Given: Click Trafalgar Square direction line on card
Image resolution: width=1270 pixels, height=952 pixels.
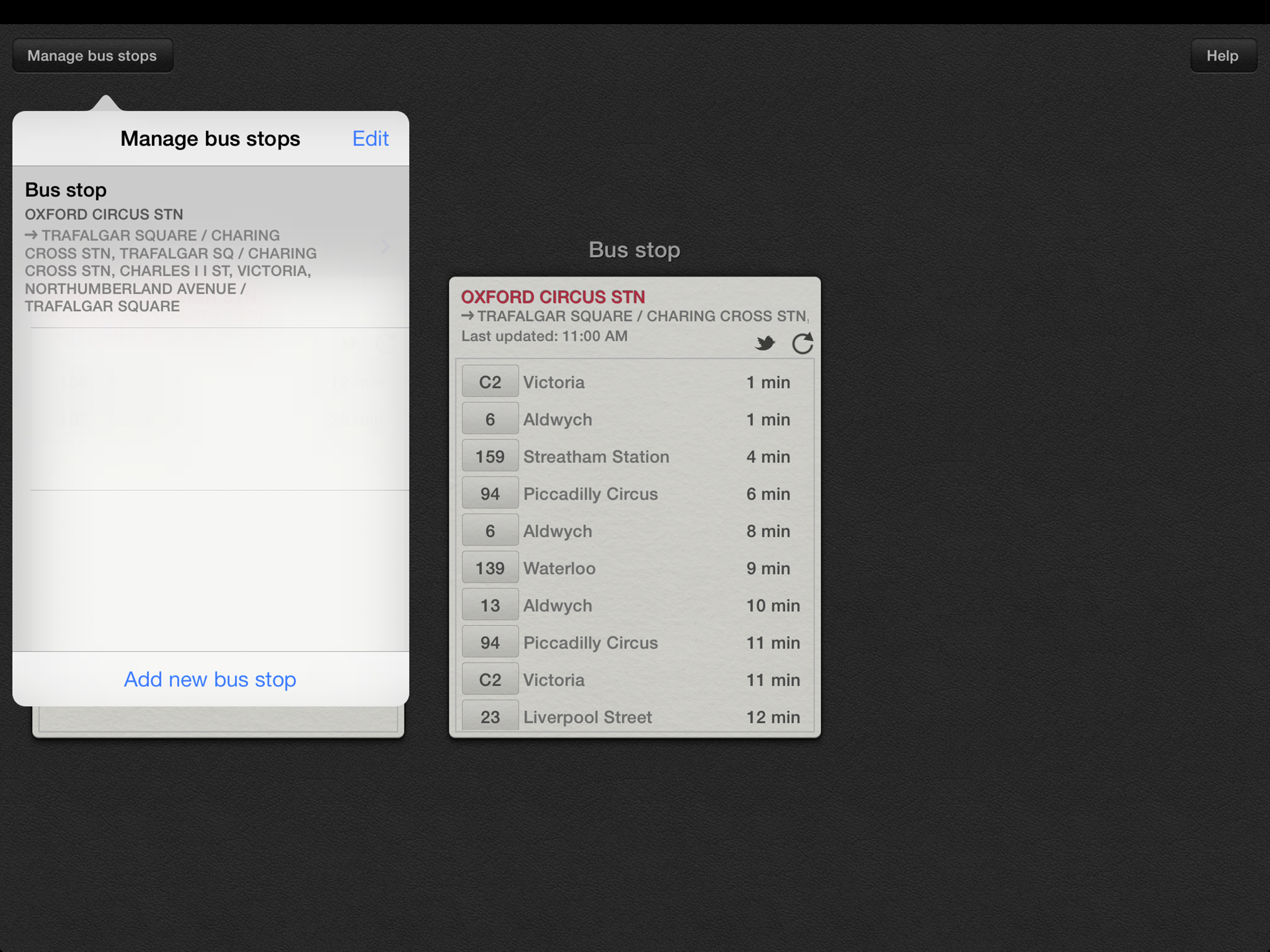Looking at the screenshot, I should (635, 317).
